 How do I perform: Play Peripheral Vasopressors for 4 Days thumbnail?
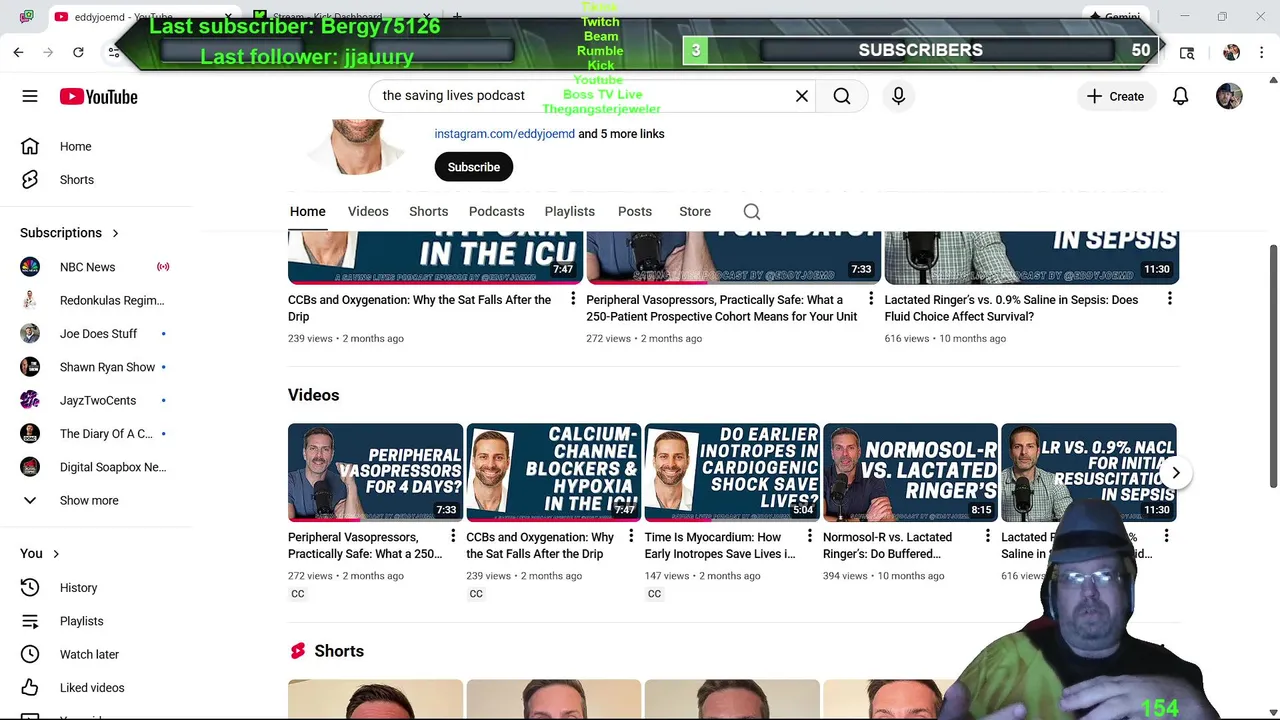[375, 473]
